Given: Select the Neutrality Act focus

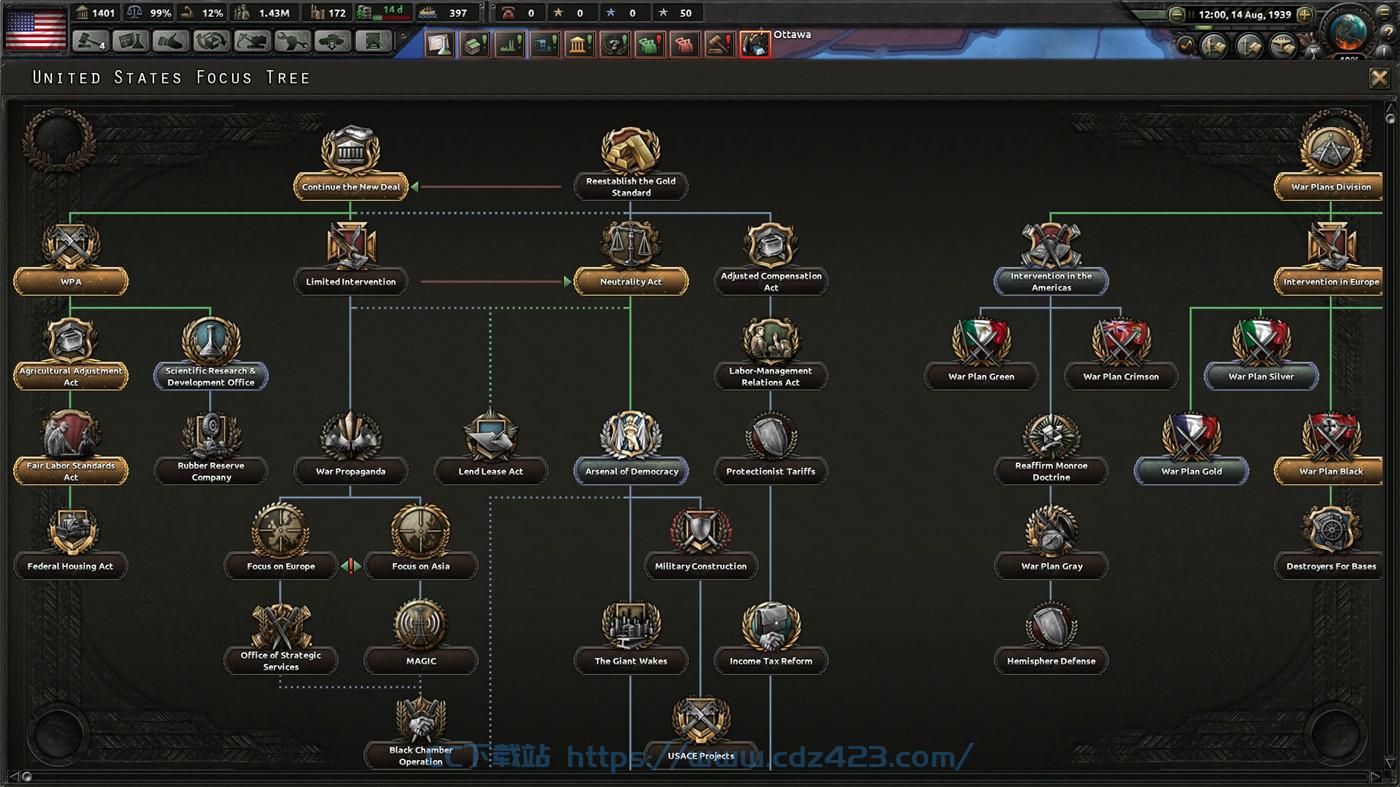Looking at the screenshot, I should (x=631, y=258).
